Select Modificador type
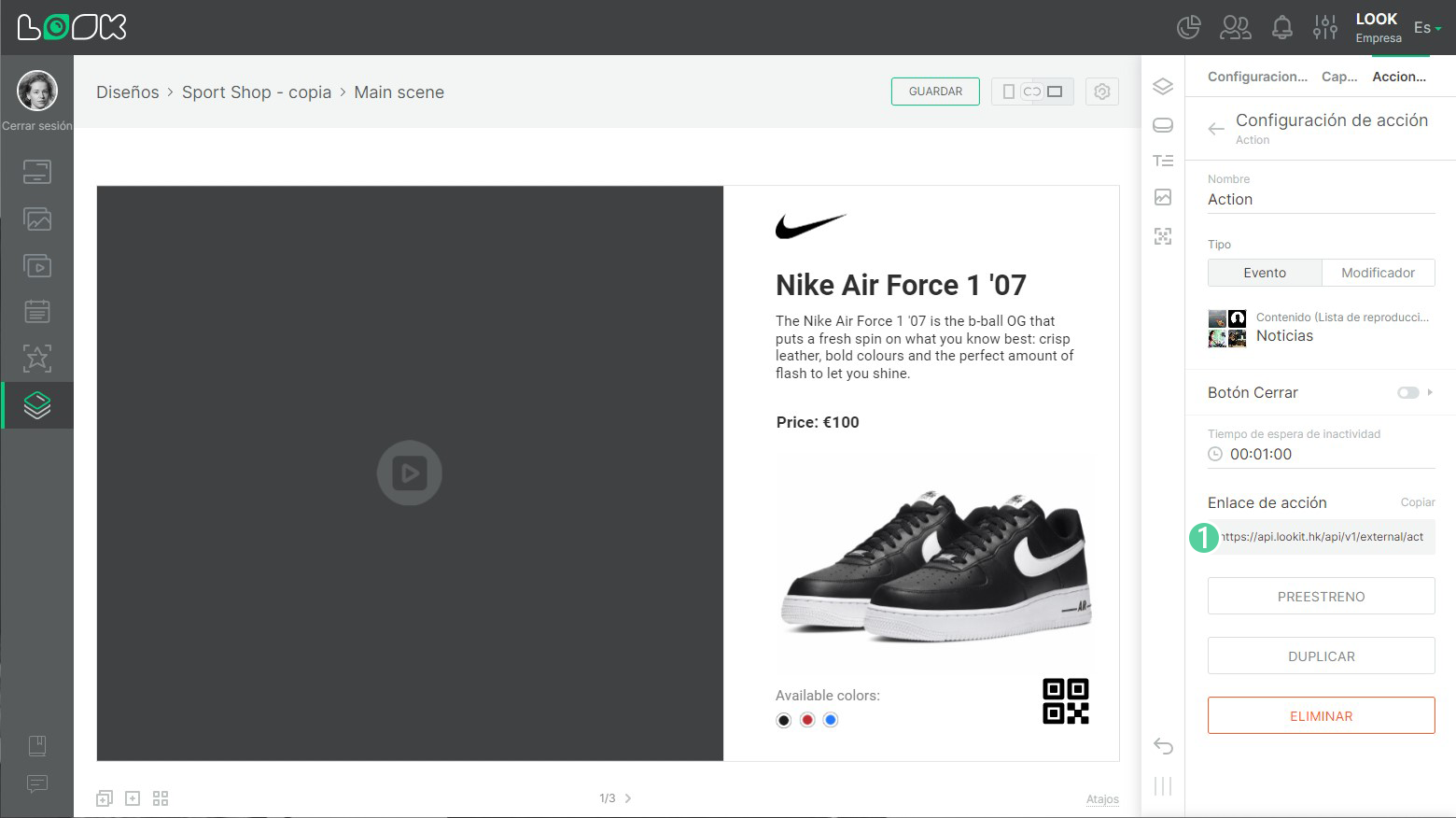This screenshot has height=818, width=1456. [1379, 273]
